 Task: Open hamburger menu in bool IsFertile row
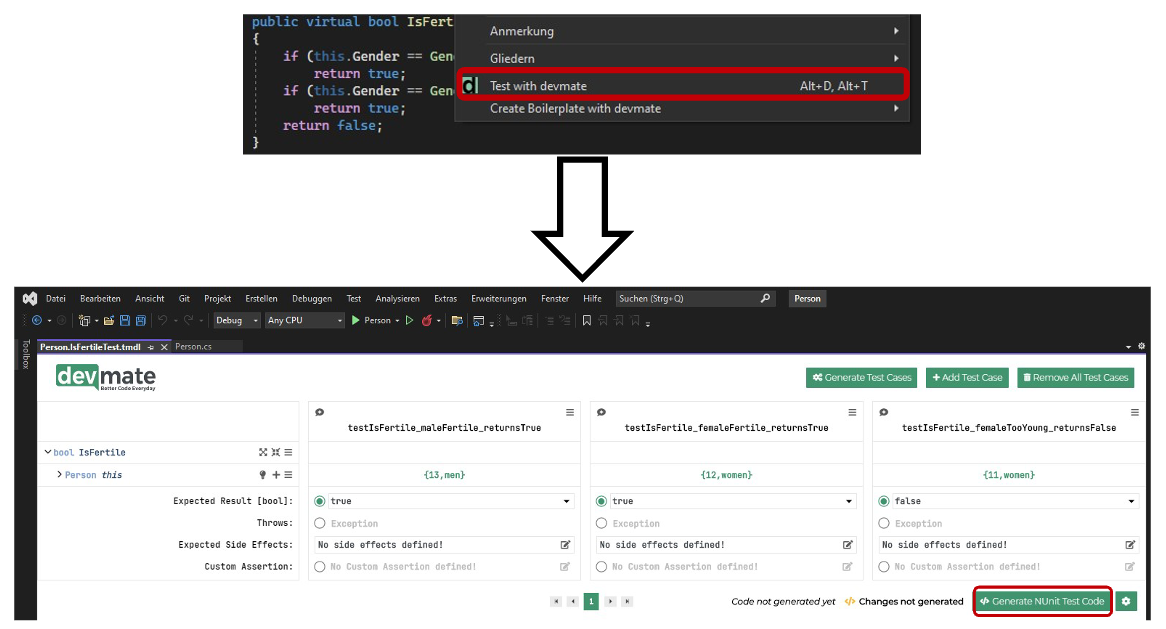tap(289, 452)
